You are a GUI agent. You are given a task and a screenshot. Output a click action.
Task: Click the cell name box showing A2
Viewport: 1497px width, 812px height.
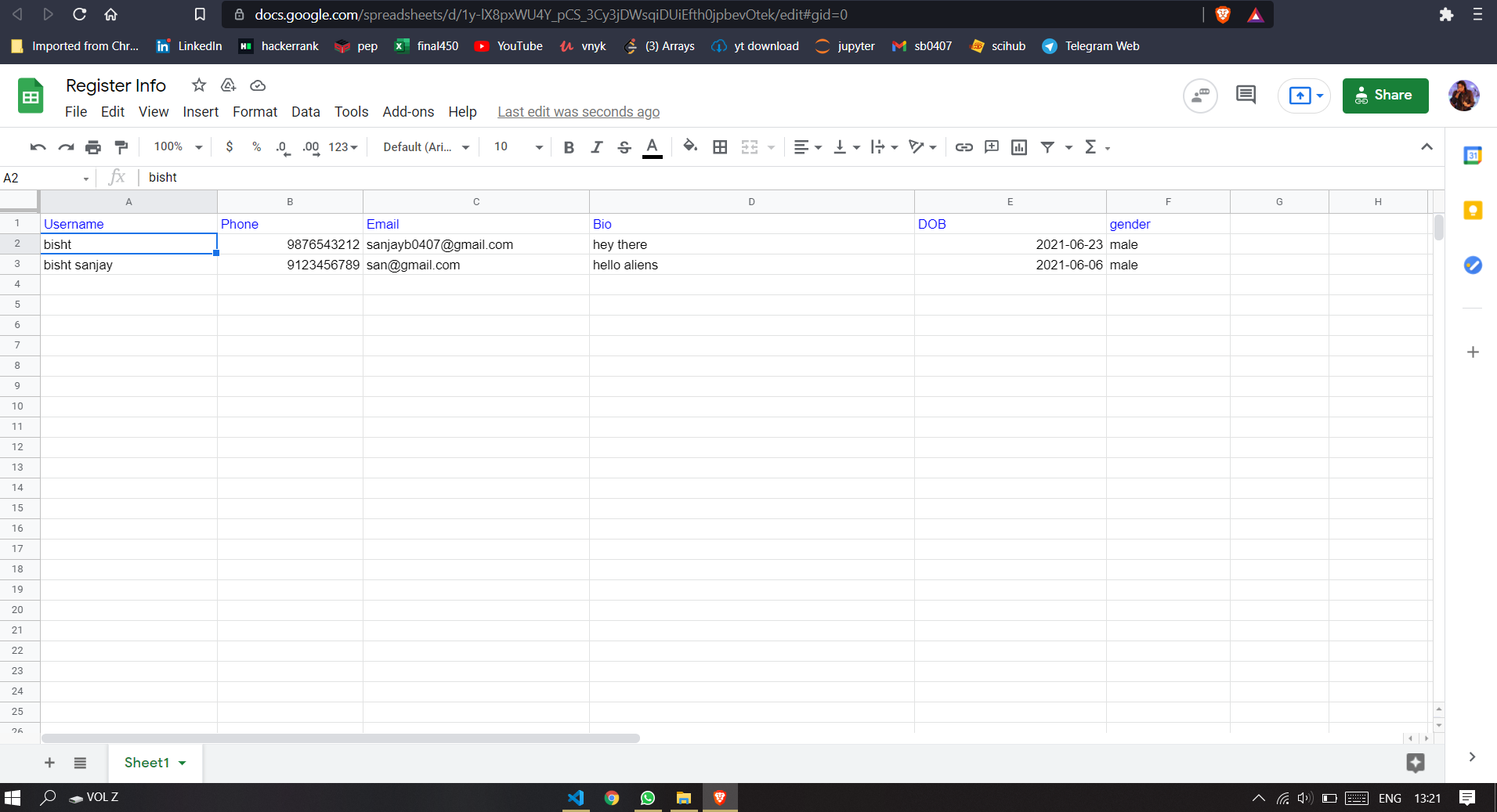point(47,178)
